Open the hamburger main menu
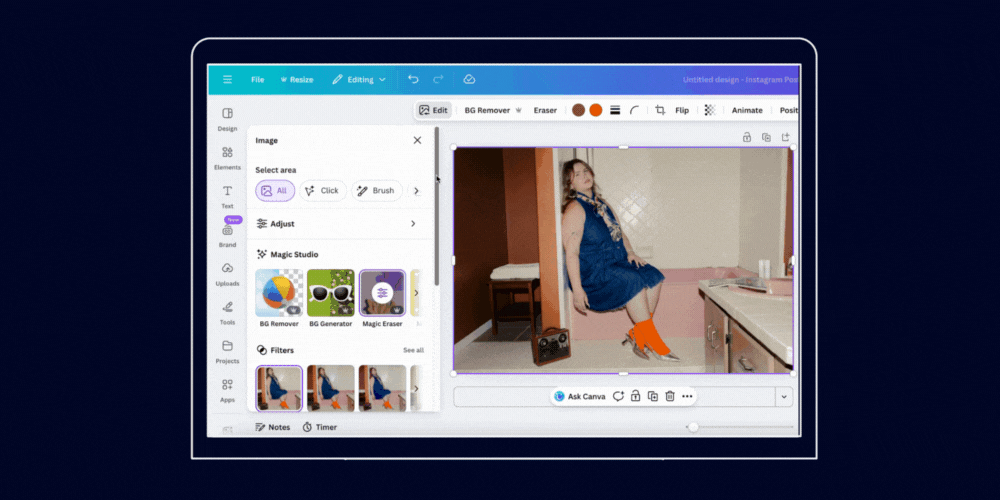This screenshot has width=1000, height=500. 227,80
